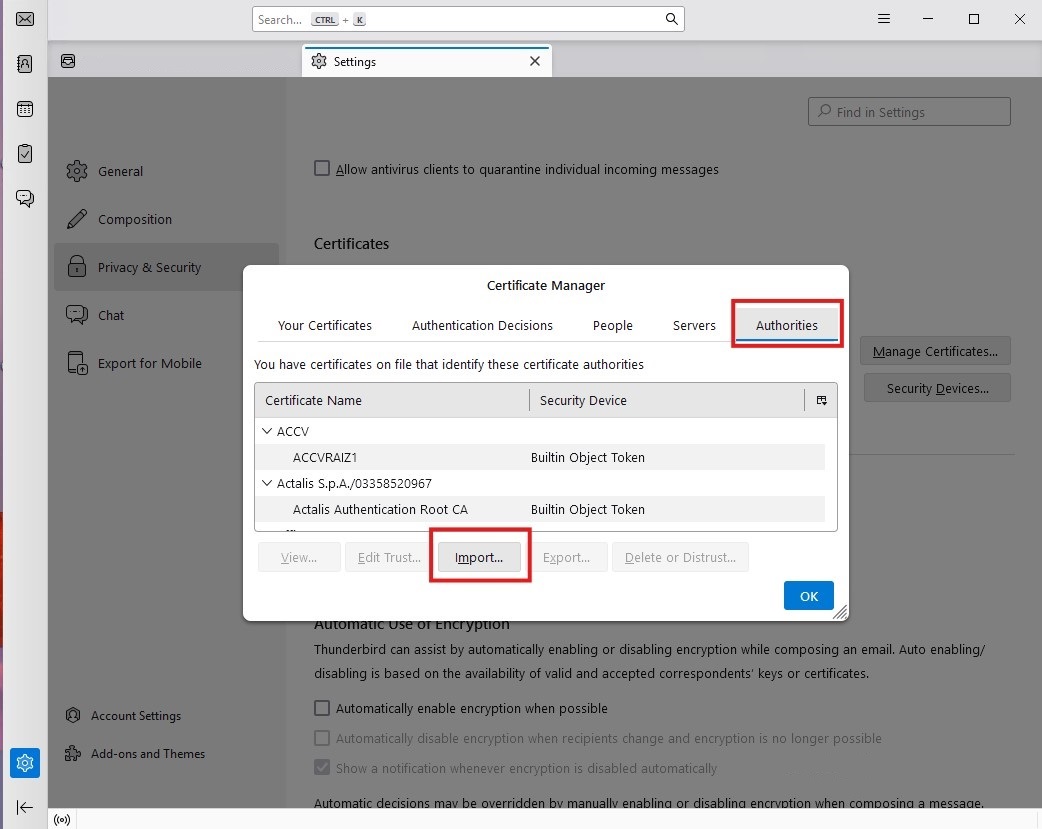Viewport: 1042px width, 829px height.
Task: Switch to Servers tab
Action: 694,325
